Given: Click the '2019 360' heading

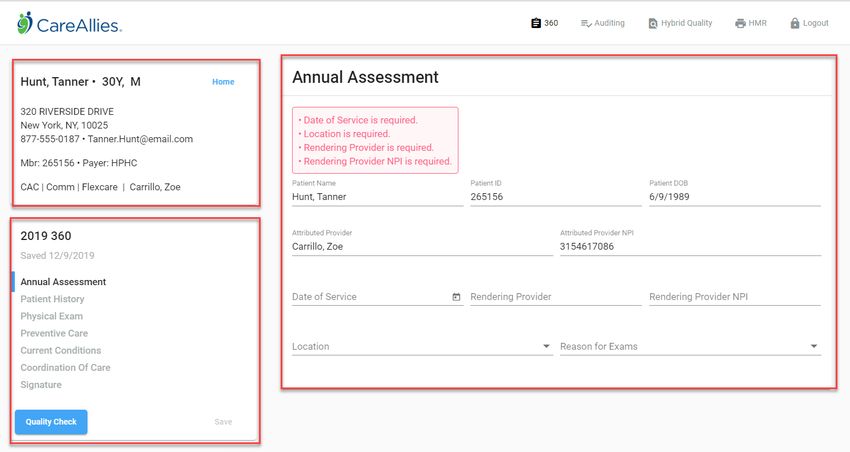Looking at the screenshot, I should (x=46, y=236).
